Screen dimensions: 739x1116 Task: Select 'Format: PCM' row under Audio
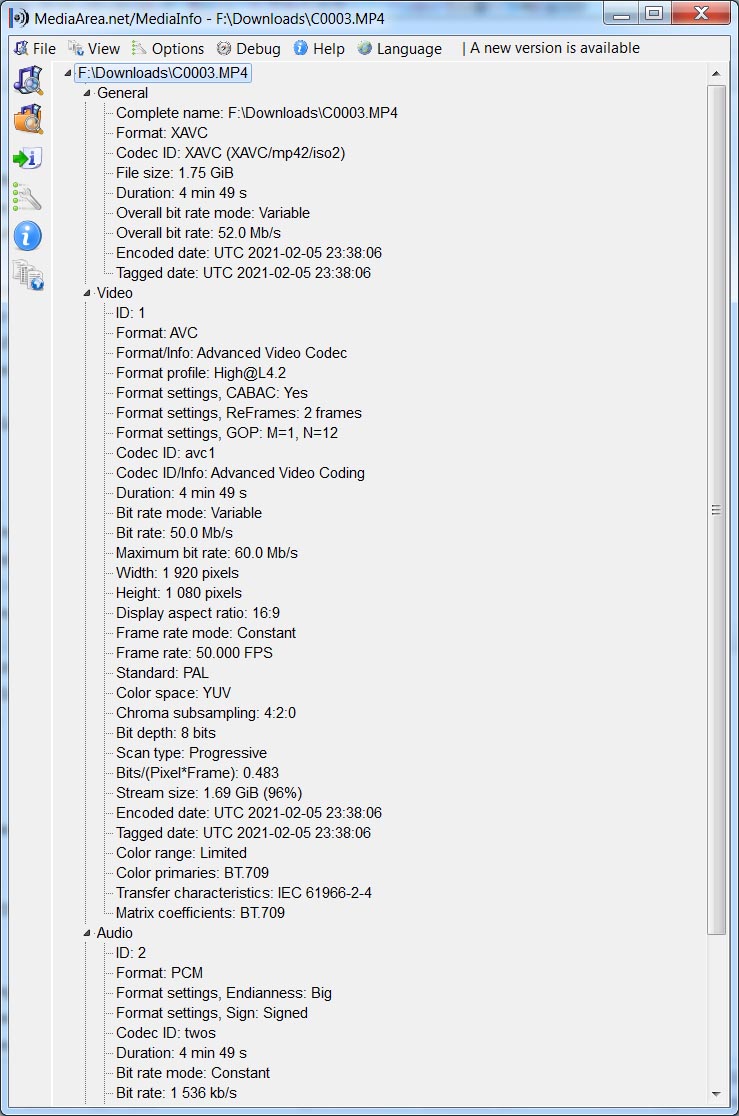coord(159,973)
